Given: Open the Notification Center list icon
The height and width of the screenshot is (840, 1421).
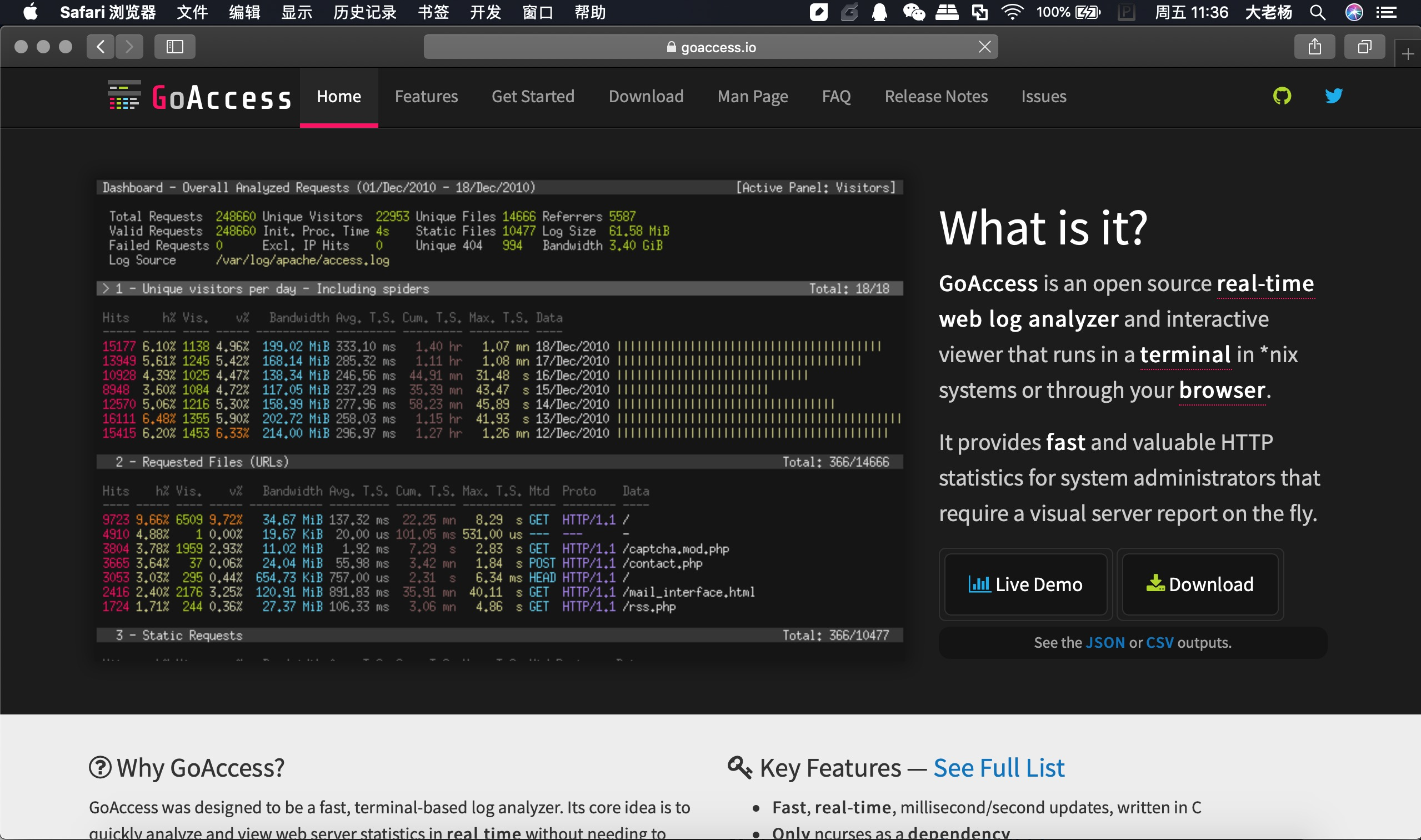Looking at the screenshot, I should tap(1387, 12).
